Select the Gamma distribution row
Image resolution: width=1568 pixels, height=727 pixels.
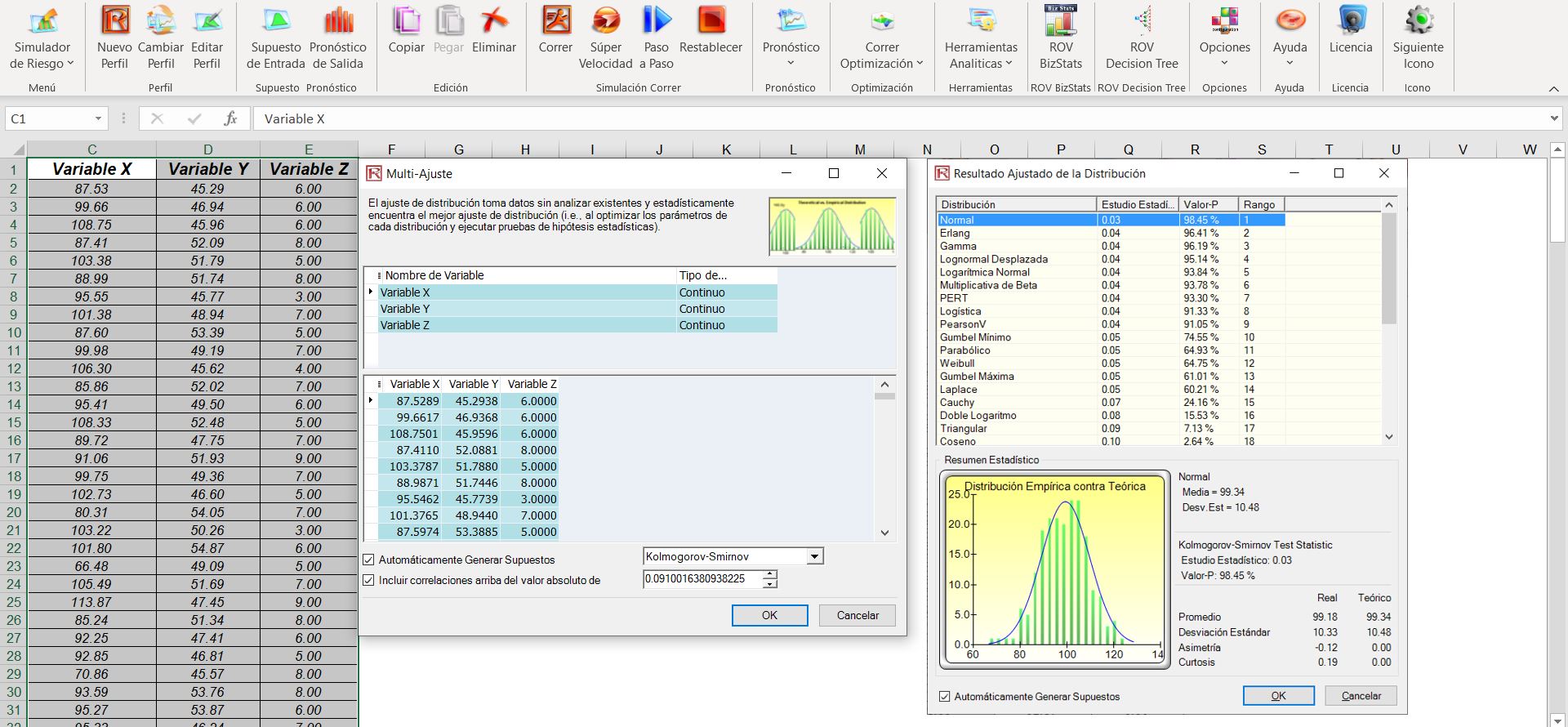pos(958,246)
